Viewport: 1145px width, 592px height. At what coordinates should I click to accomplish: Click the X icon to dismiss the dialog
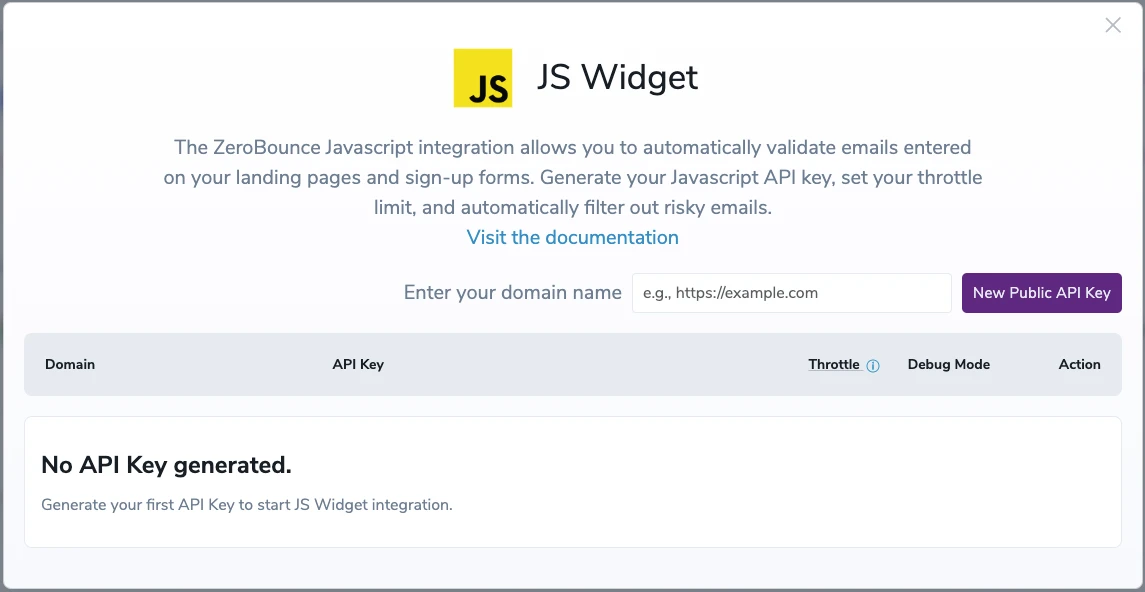(1112, 25)
